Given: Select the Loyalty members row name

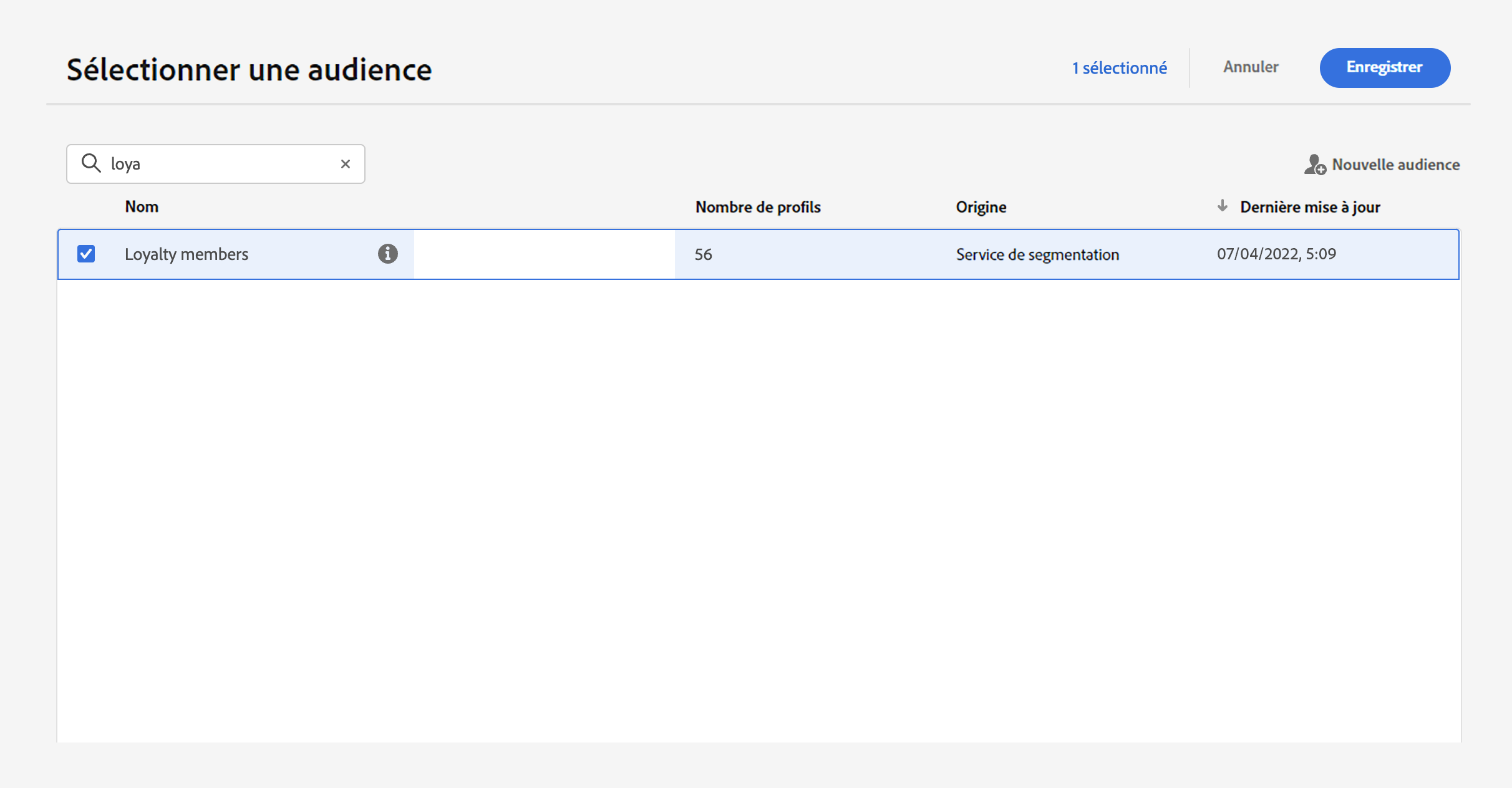Looking at the screenshot, I should [x=187, y=254].
